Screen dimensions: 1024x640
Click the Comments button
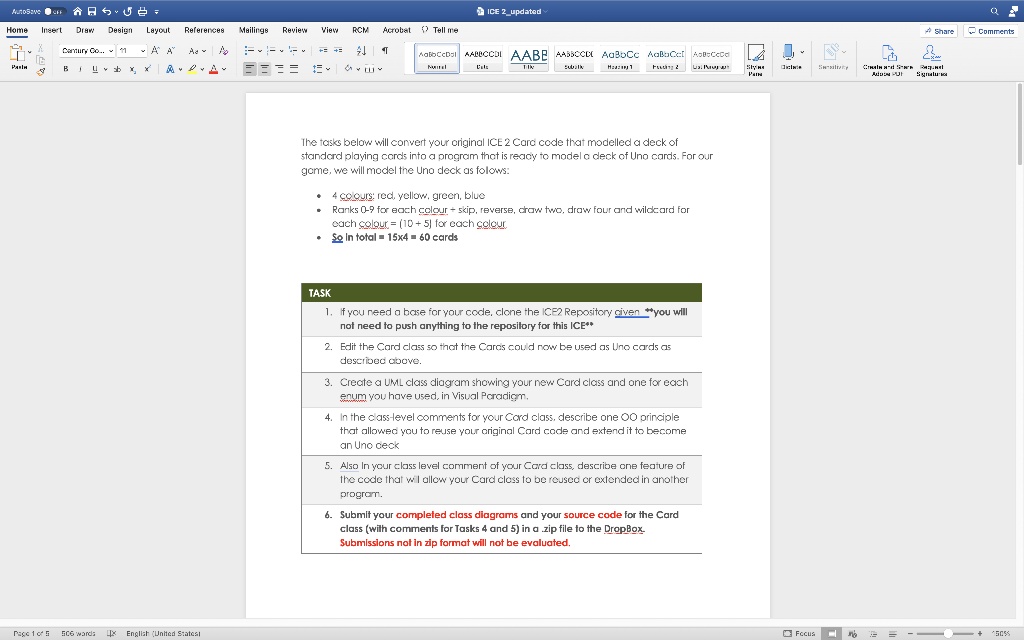tap(990, 30)
